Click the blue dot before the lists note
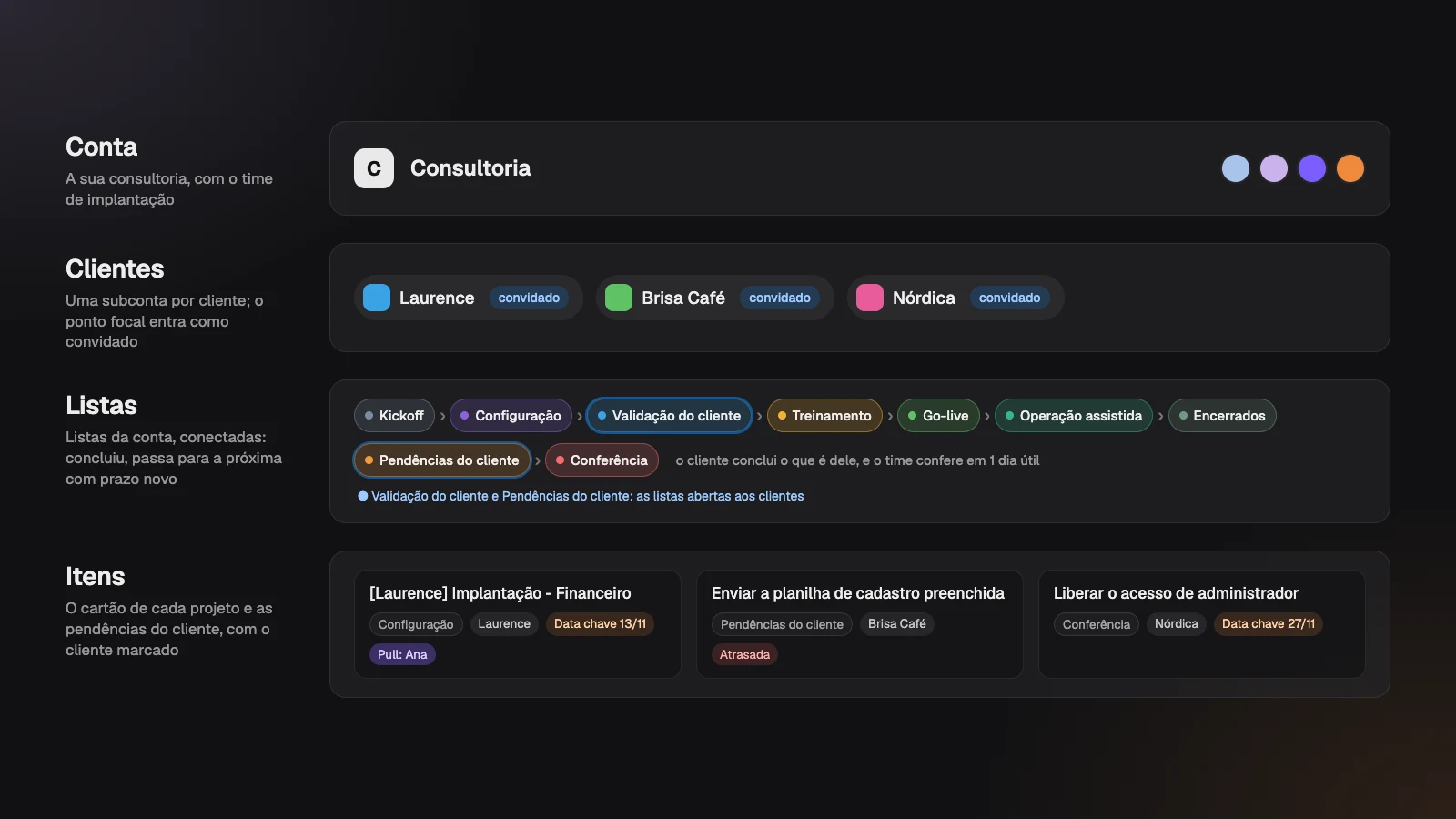Image resolution: width=1456 pixels, height=819 pixels. 363,496
